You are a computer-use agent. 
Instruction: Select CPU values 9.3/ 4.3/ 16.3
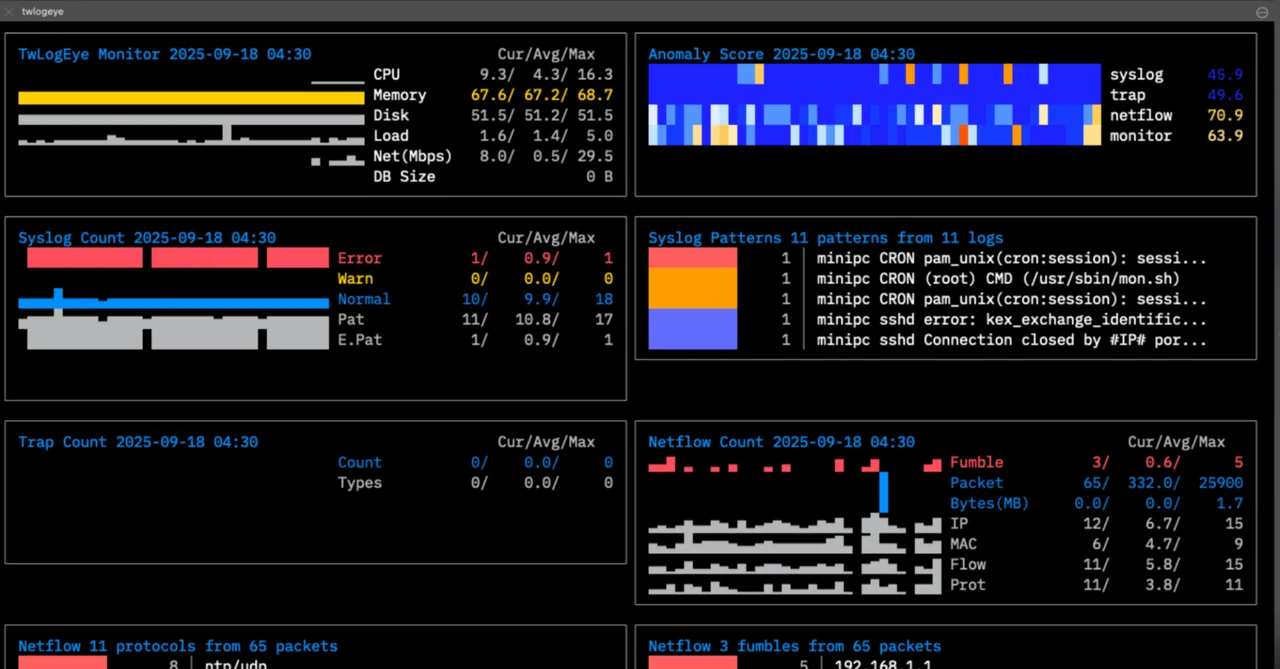point(546,74)
